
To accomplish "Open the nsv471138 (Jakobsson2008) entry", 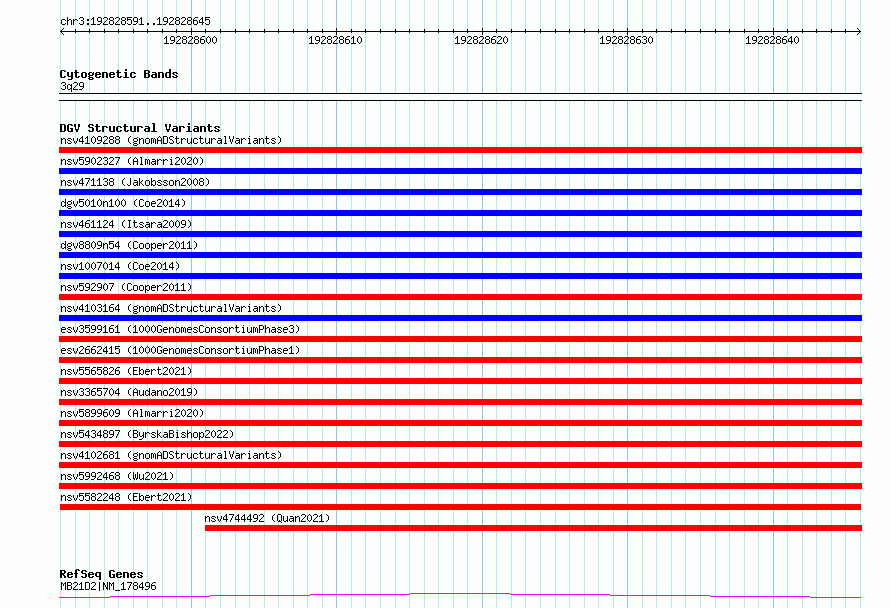I will [x=135, y=182].
